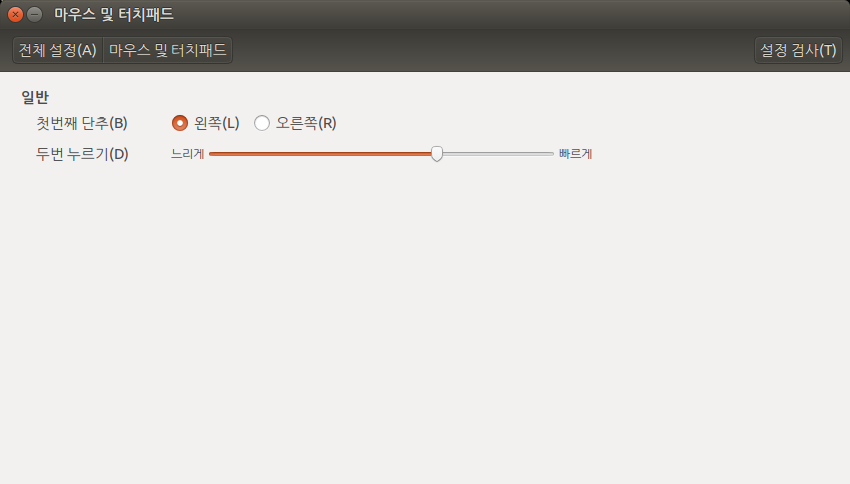Click the 느리게 slow label
Image resolution: width=850 pixels, height=484 pixels.
coord(188,154)
